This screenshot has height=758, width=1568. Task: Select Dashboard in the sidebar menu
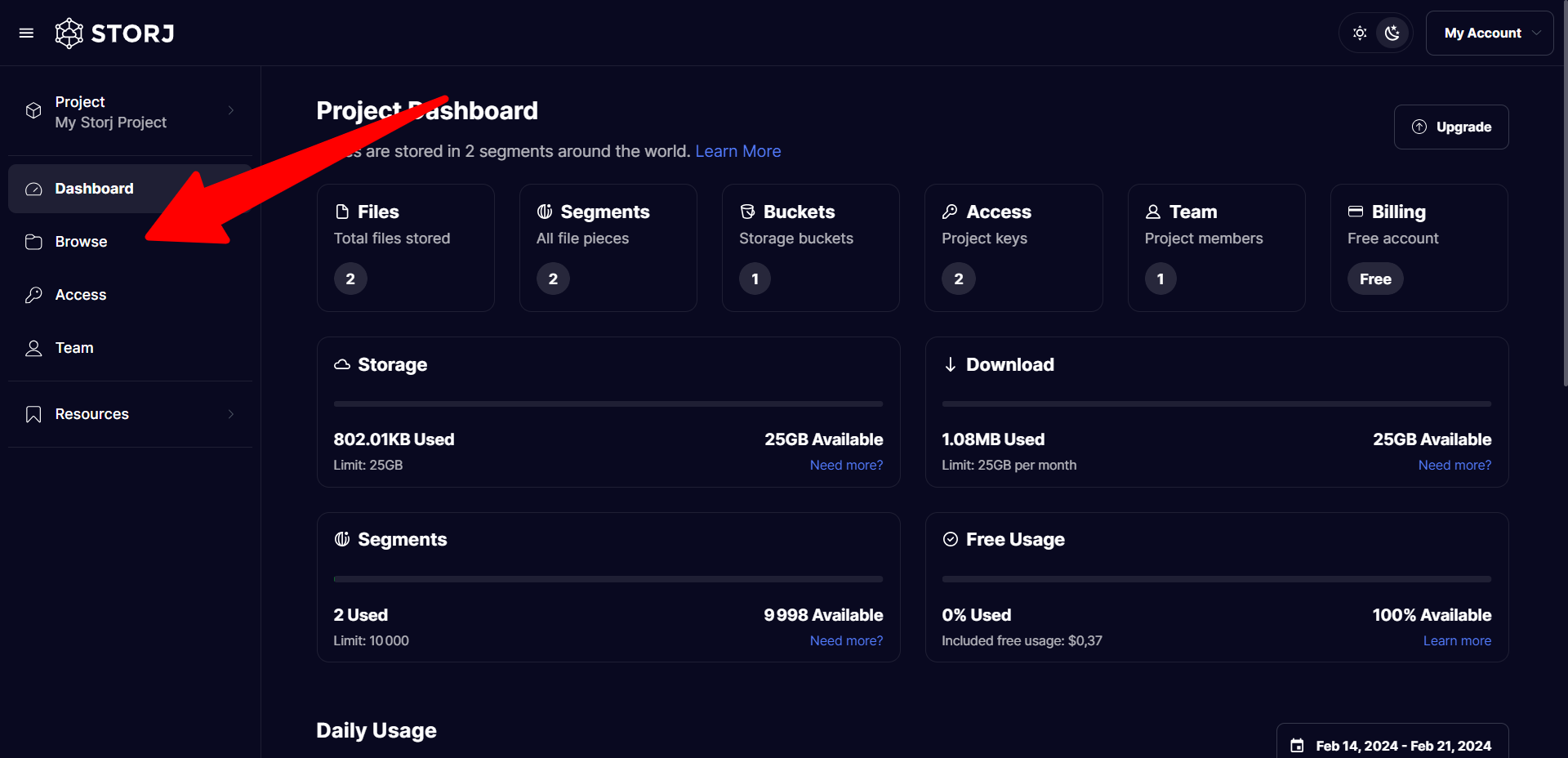(94, 189)
